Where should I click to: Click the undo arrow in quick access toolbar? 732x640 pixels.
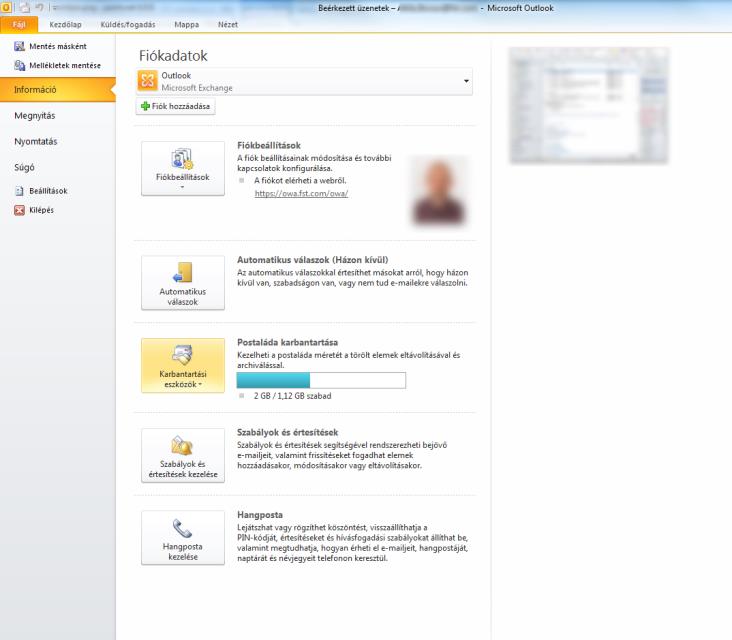coord(40,7)
